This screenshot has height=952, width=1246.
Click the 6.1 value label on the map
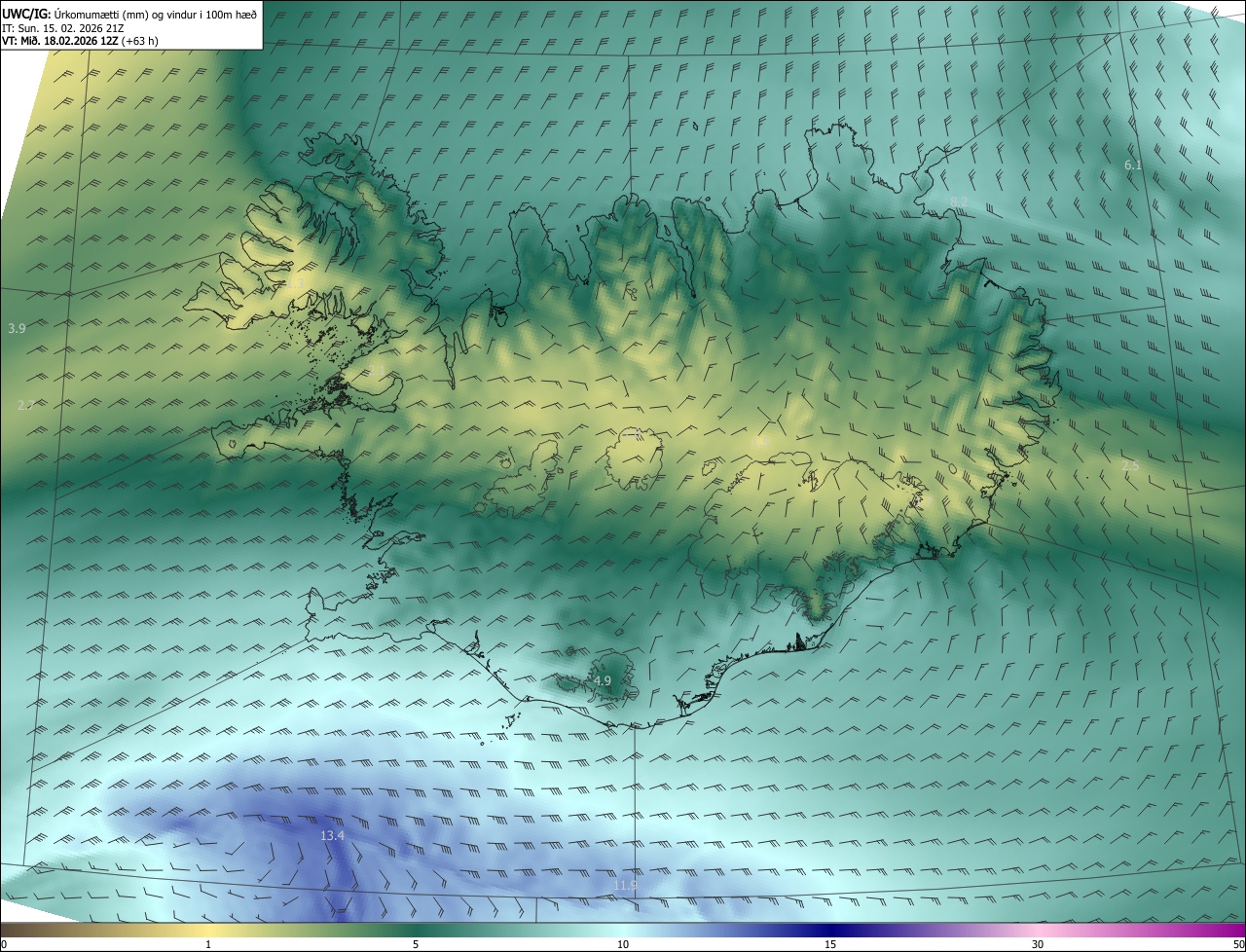point(1133,165)
